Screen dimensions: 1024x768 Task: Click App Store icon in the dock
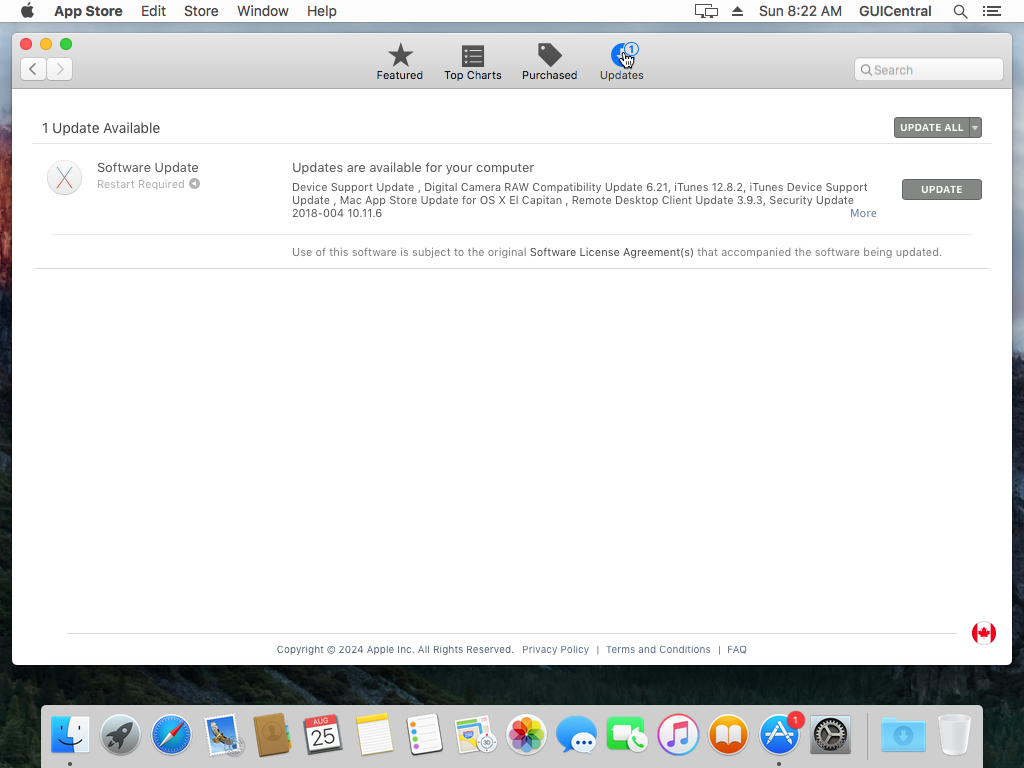pos(779,735)
